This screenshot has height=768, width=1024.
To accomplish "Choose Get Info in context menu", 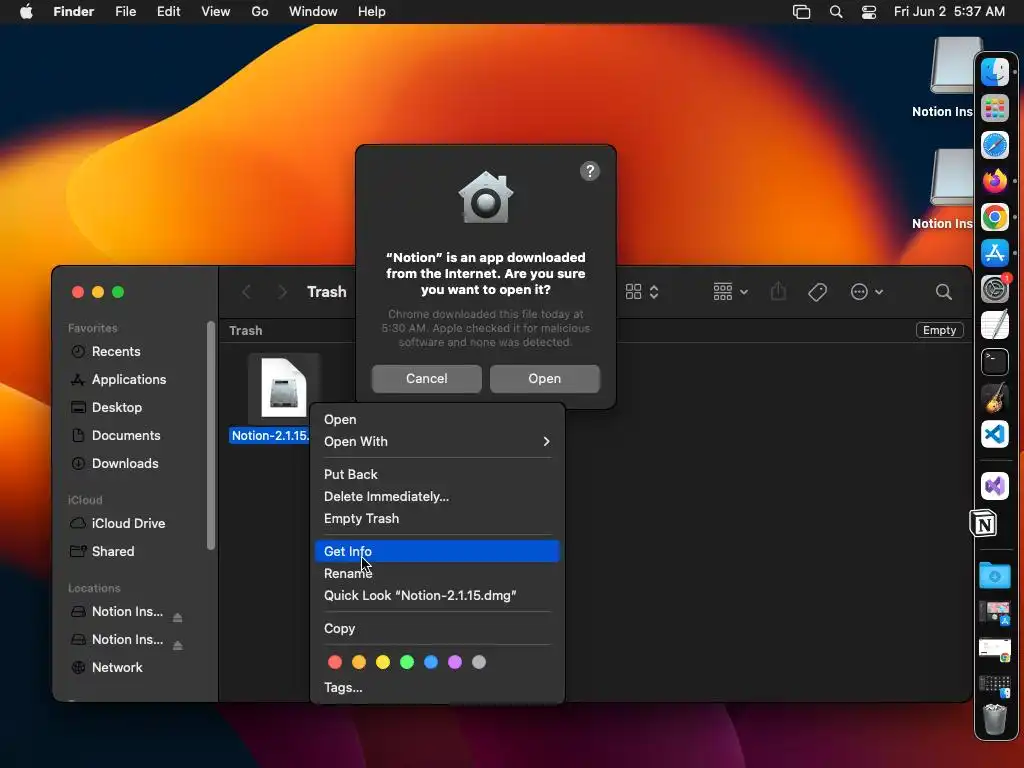I will point(437,551).
